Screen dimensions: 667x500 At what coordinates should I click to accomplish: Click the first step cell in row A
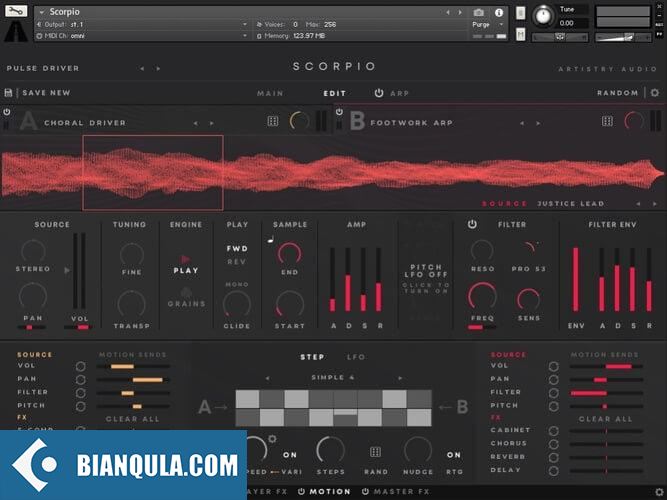click(248, 399)
